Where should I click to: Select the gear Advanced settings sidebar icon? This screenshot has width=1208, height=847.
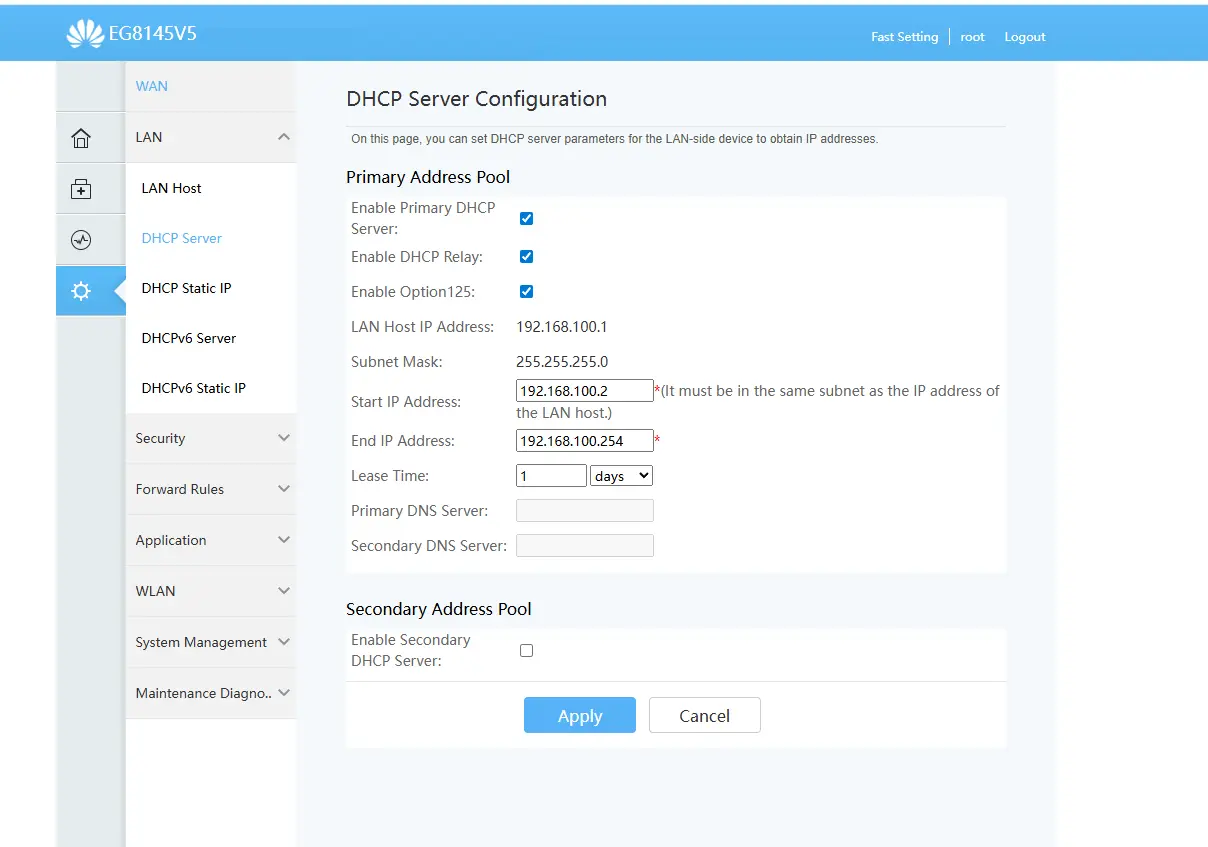point(81,291)
